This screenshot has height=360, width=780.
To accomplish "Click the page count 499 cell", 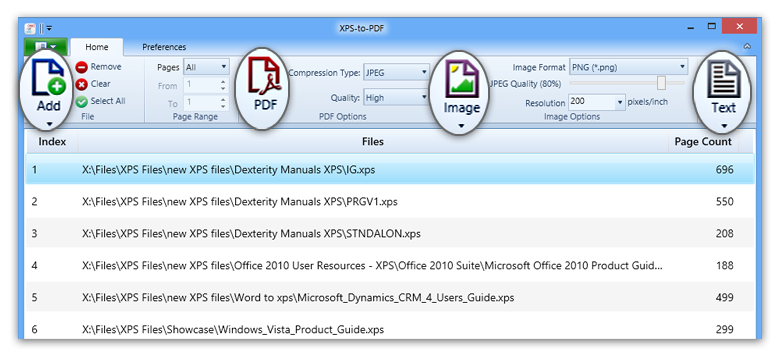I will (x=725, y=298).
